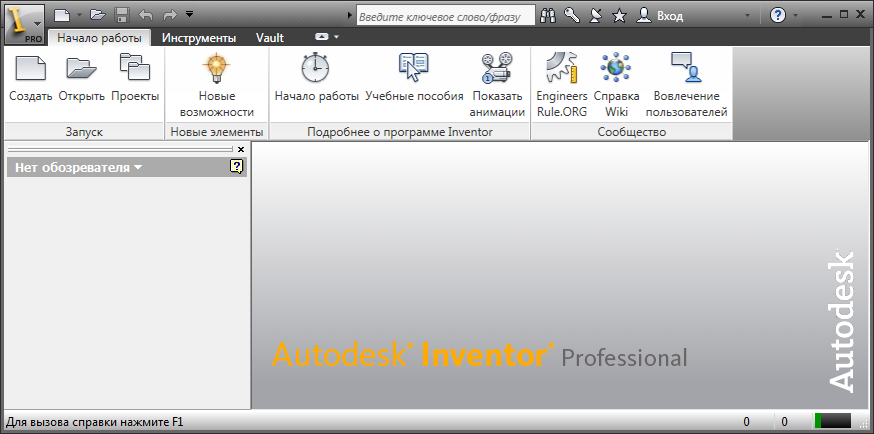Click the New file icon in quick access toolbar

[62, 16]
